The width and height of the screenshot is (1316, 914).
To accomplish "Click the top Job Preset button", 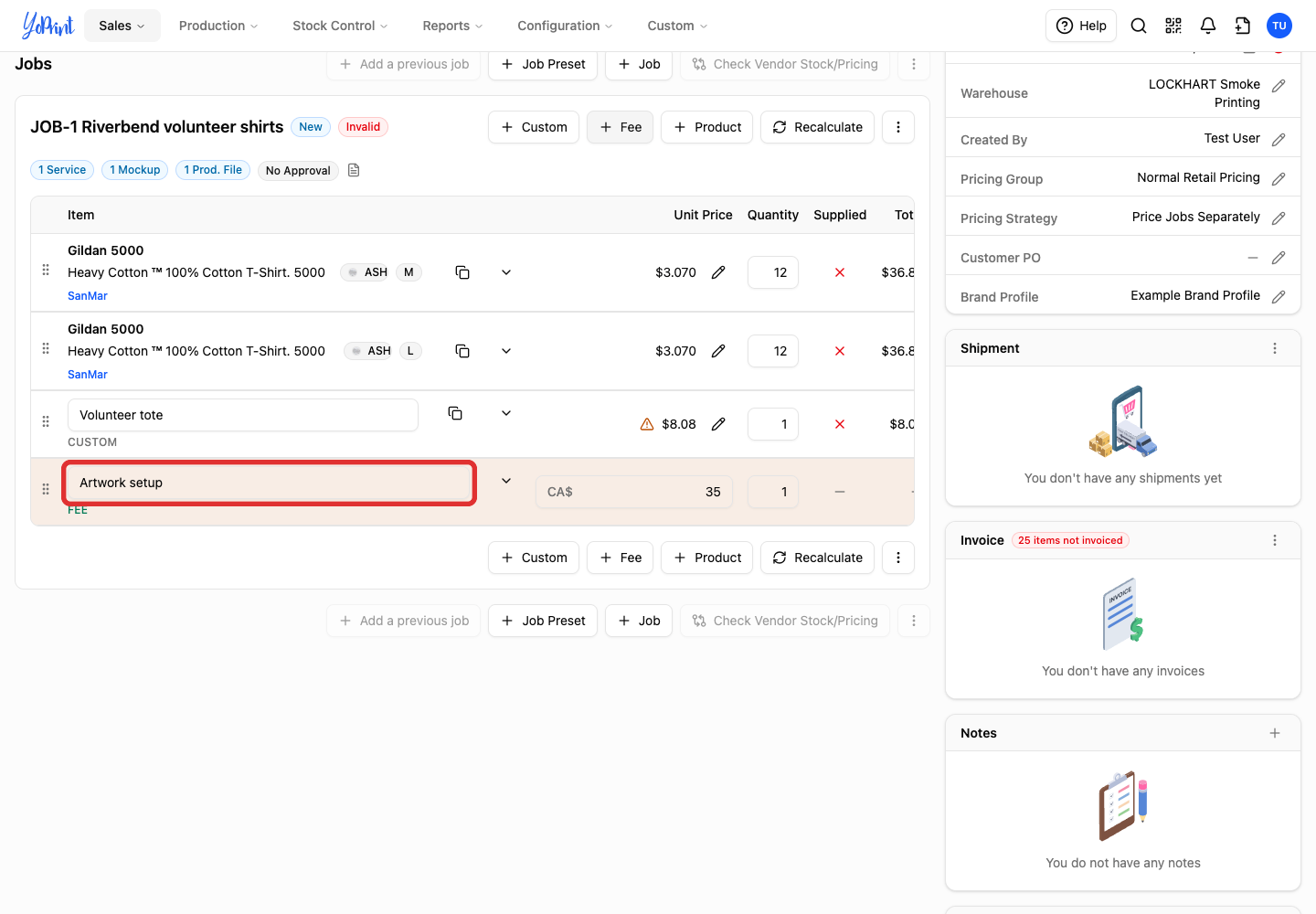I will tap(543, 64).
